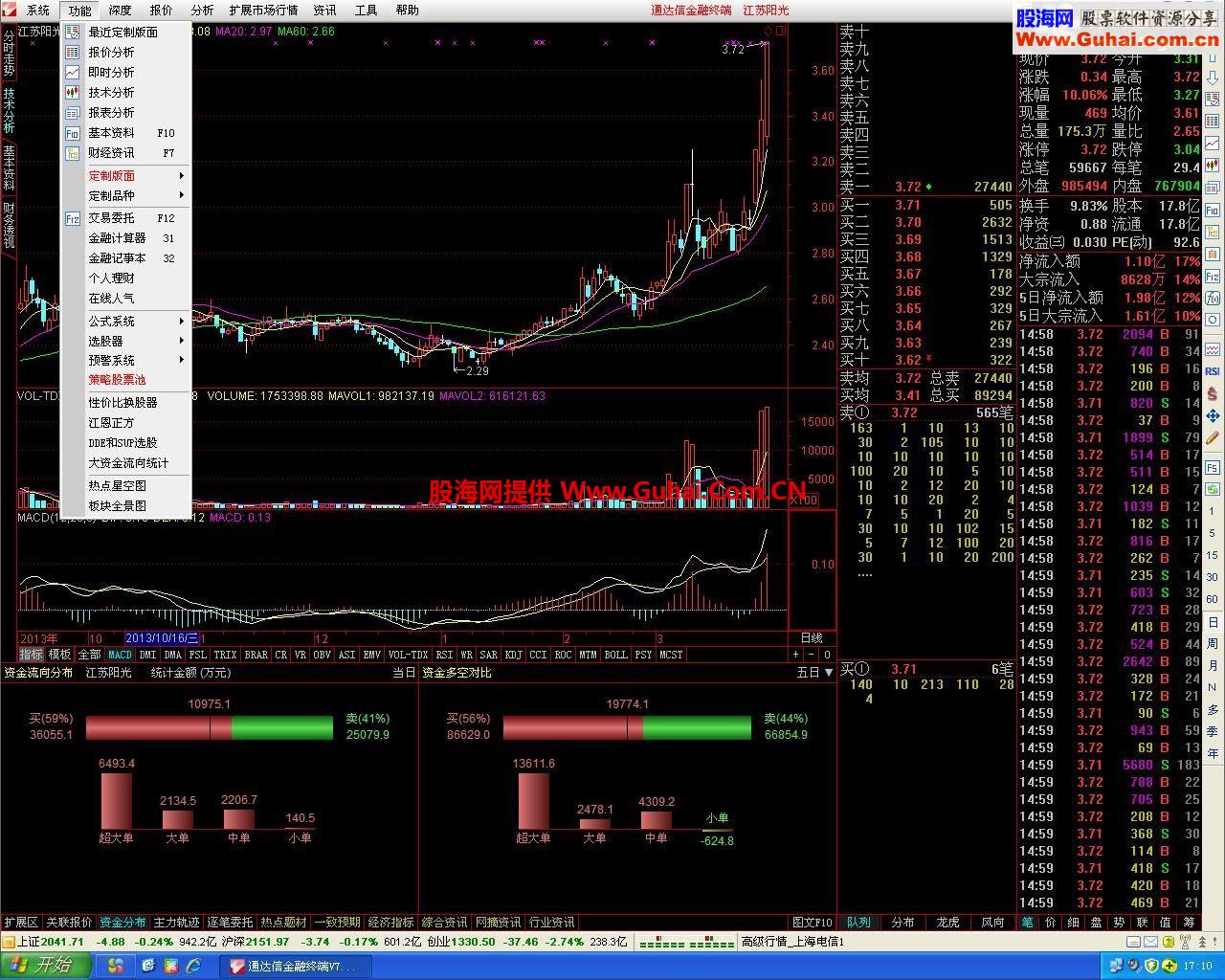Open the 最近定制版面 icon in right toolbar
The height and width of the screenshot is (980, 1225).
coord(1213,99)
